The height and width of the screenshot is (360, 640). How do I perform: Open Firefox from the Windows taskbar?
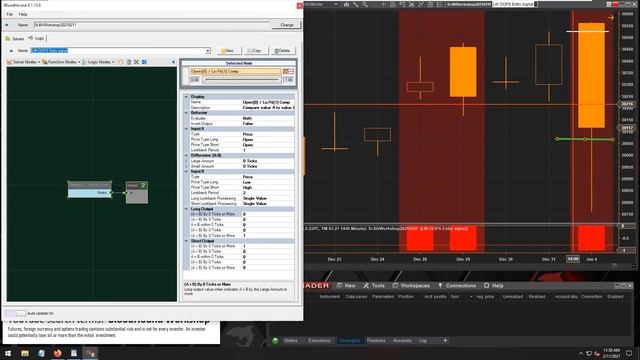pyautogui.click(x=58, y=353)
